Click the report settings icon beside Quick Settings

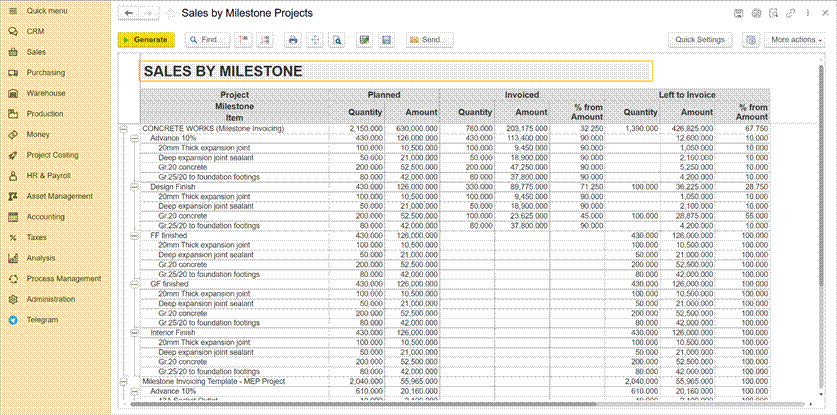coord(750,40)
